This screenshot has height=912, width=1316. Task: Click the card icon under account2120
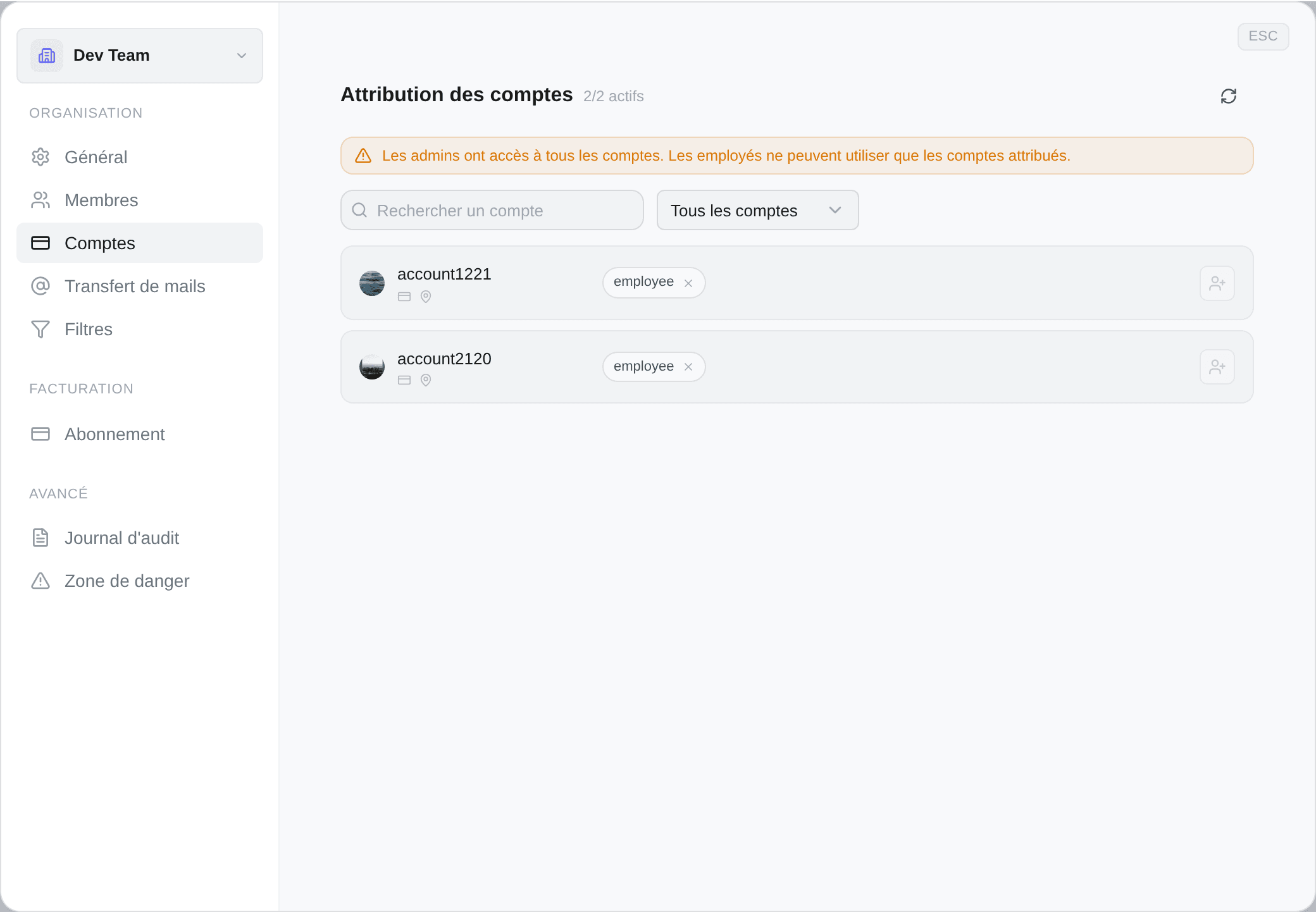tap(404, 380)
